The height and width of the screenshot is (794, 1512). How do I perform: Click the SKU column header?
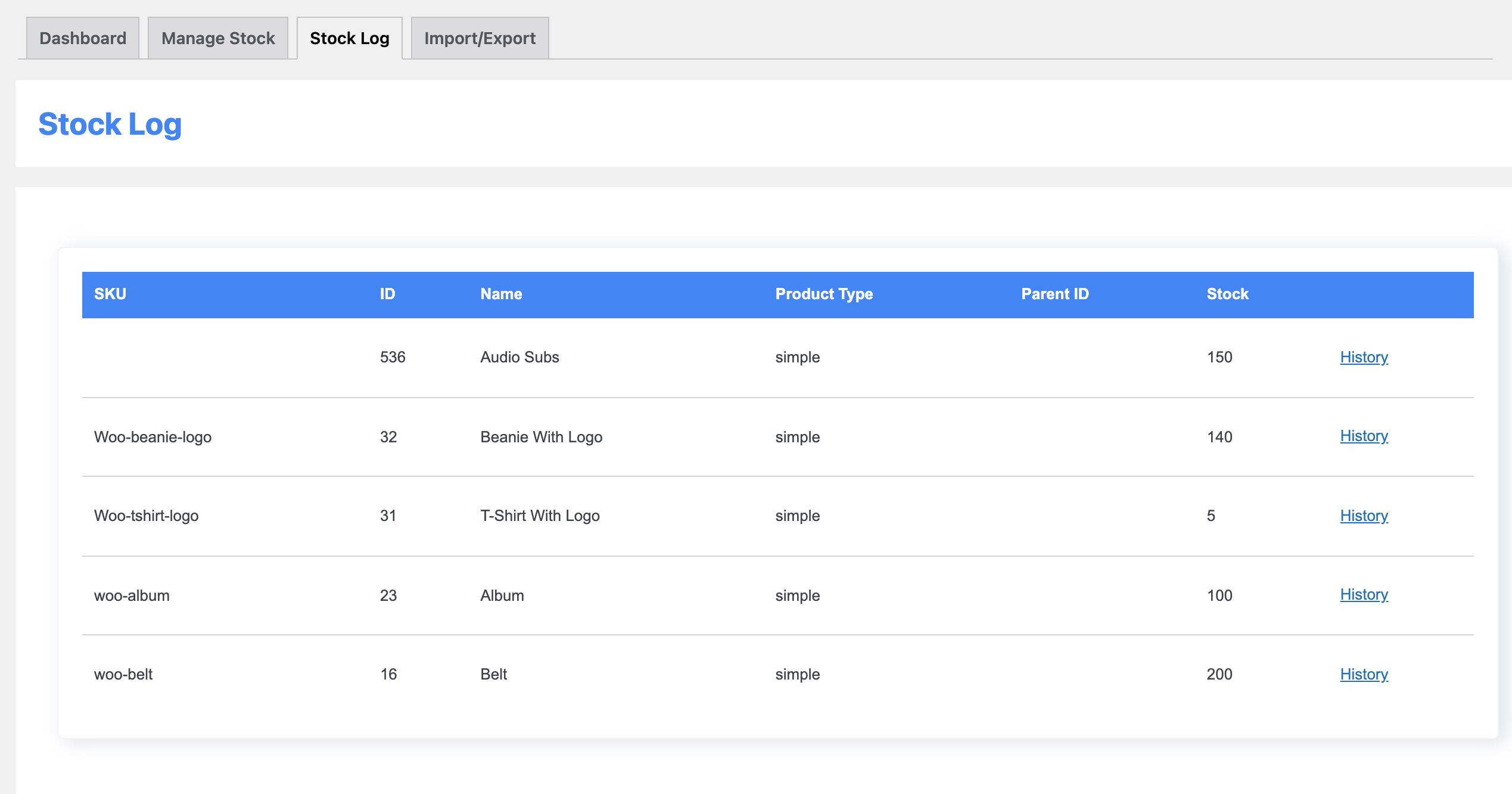111,294
